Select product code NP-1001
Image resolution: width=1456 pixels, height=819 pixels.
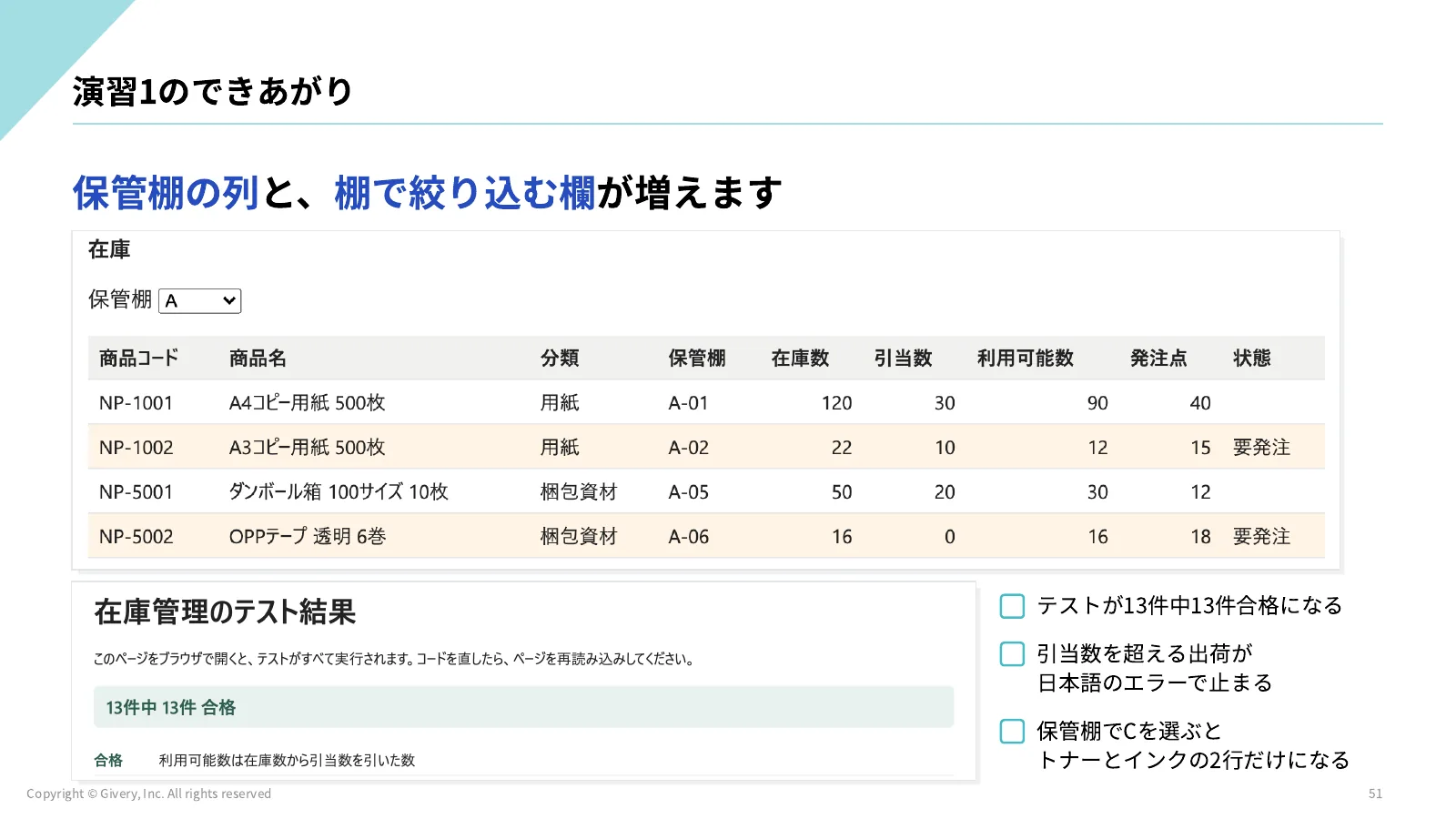tap(136, 403)
